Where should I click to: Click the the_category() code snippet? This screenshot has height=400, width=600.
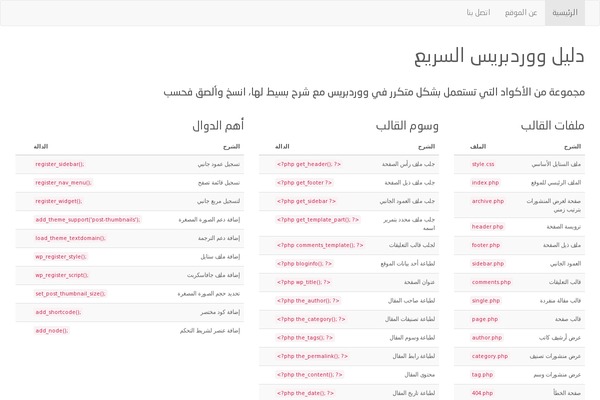311,319
